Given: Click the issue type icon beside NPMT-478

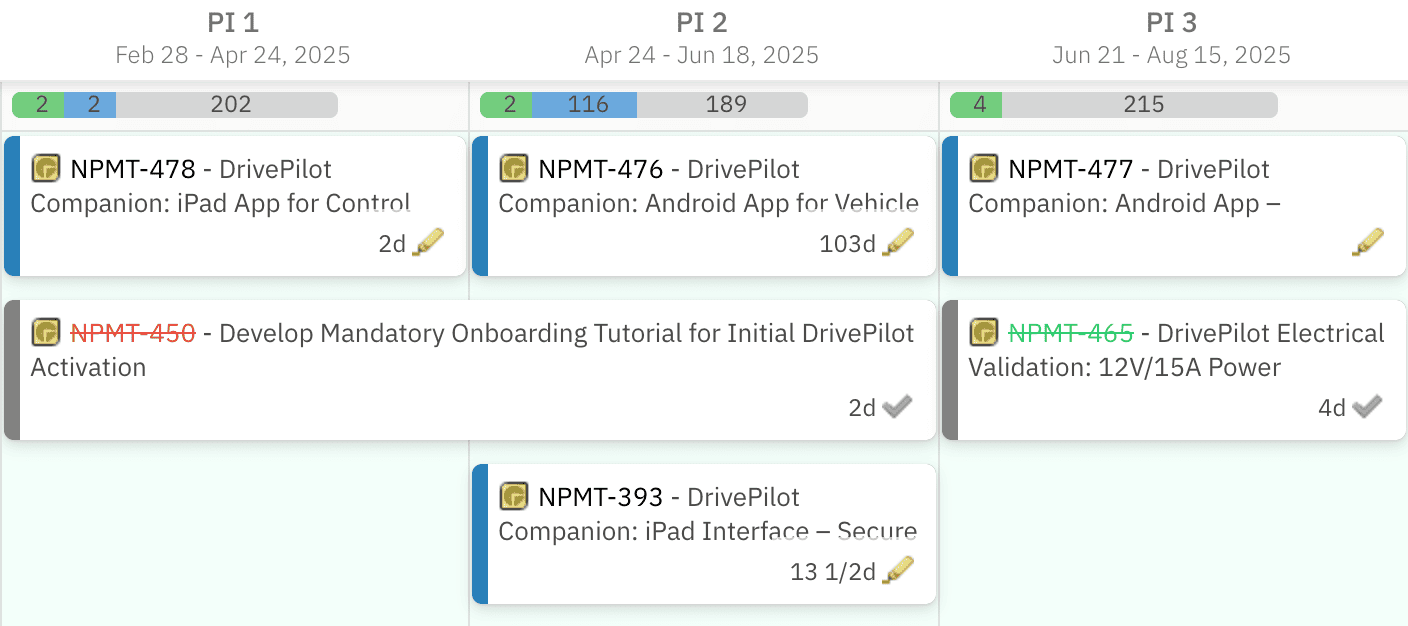Looking at the screenshot, I should tap(45, 168).
